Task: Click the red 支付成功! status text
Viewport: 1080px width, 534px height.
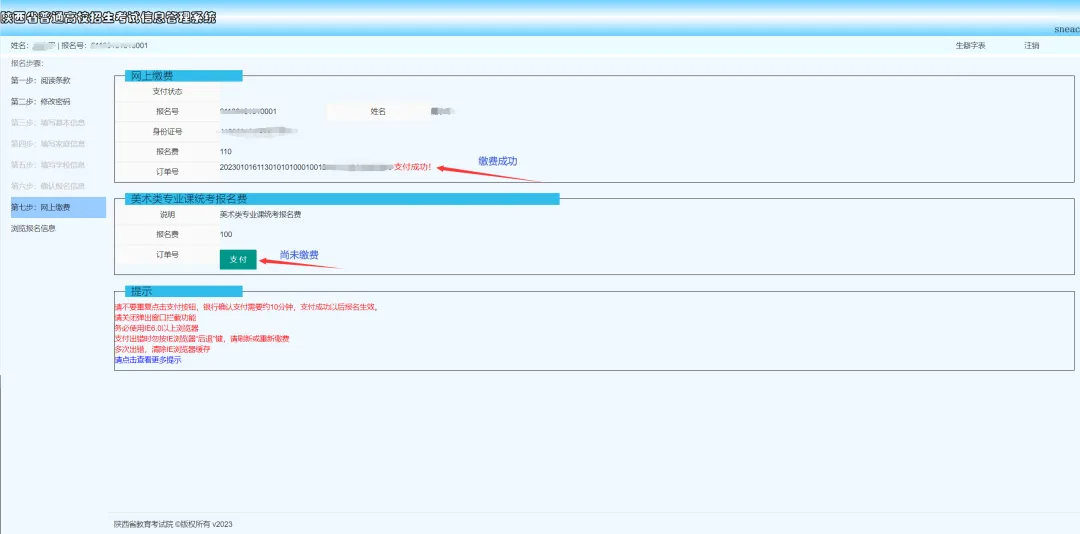Action: [x=413, y=167]
